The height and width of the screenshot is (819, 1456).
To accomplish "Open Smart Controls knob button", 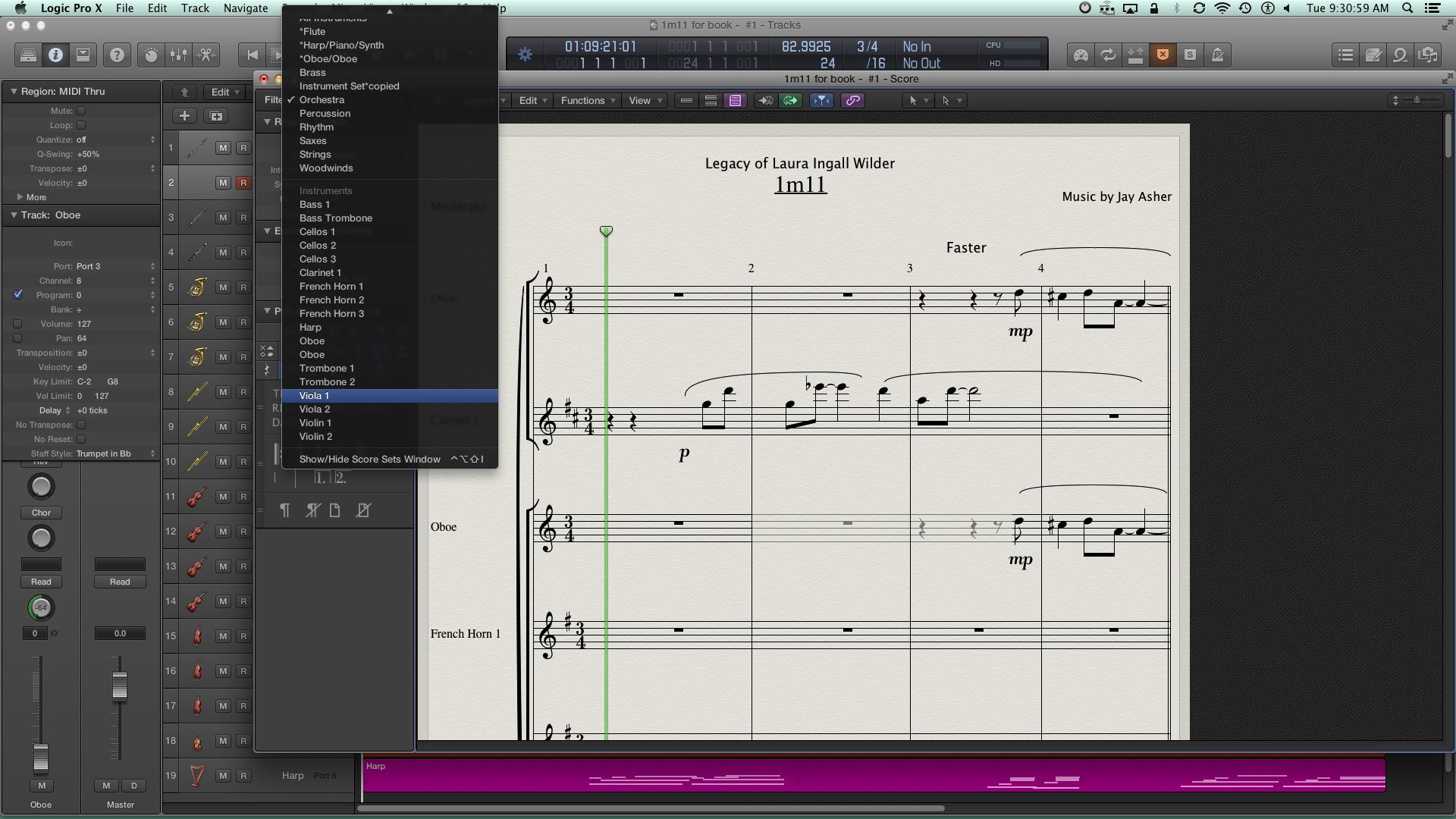I will point(151,55).
